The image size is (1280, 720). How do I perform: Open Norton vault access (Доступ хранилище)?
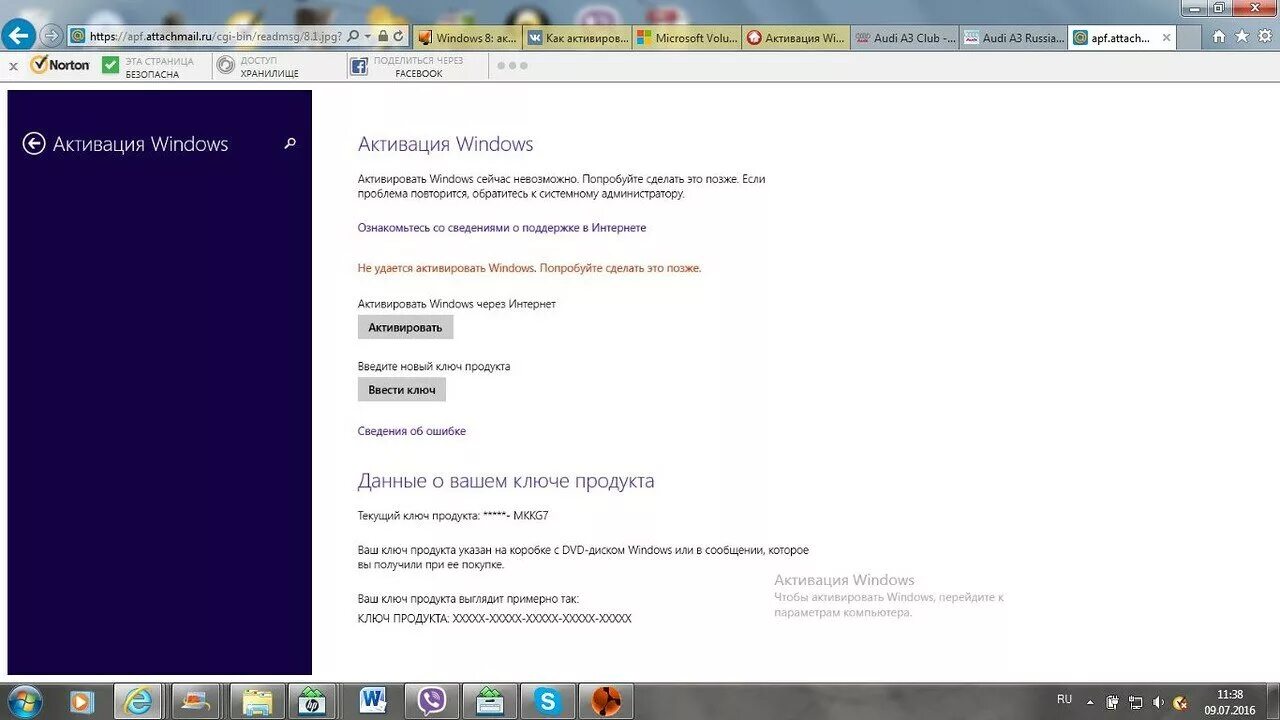[260, 67]
